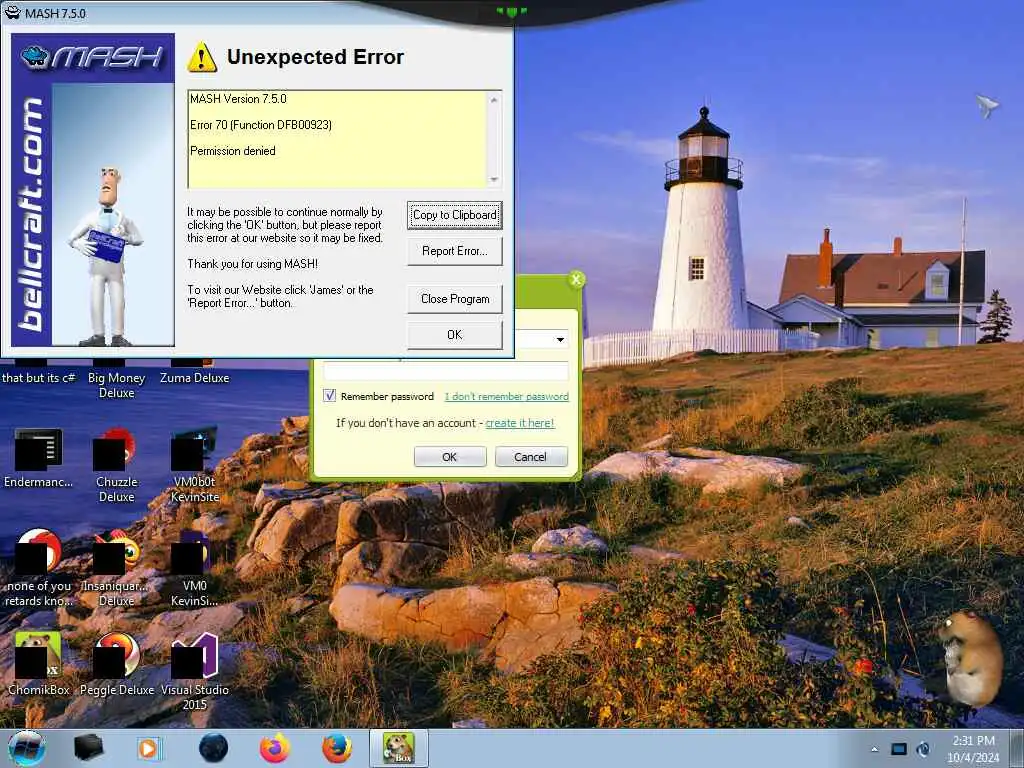
Task: Confirm the MASH error with OK
Action: pos(455,334)
